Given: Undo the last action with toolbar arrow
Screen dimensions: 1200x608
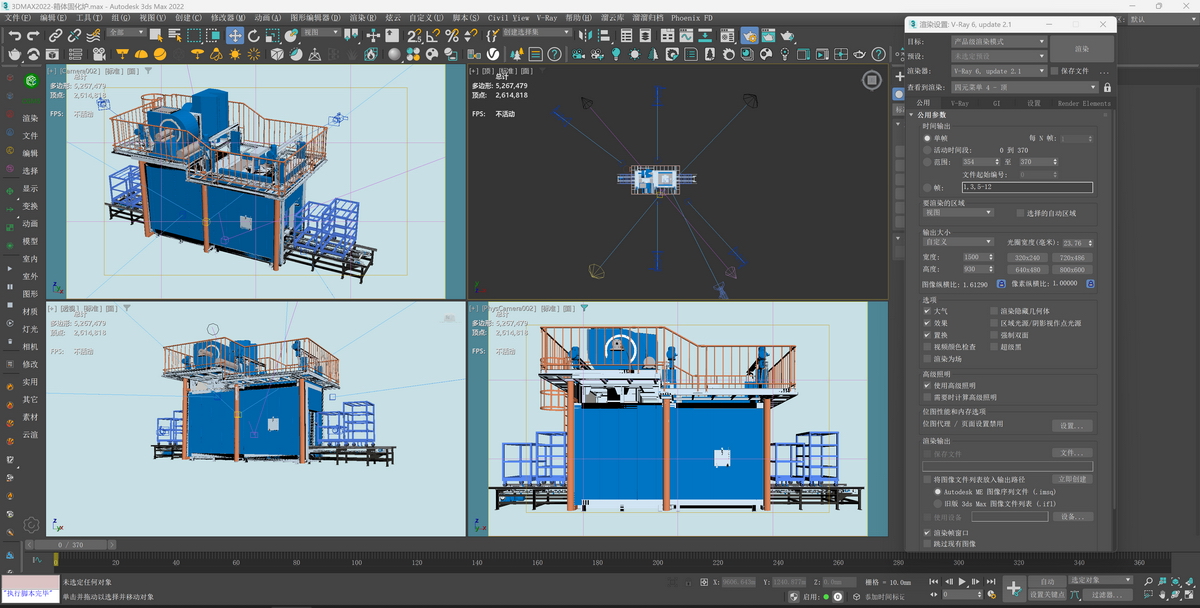Looking at the screenshot, I should 15,35.
